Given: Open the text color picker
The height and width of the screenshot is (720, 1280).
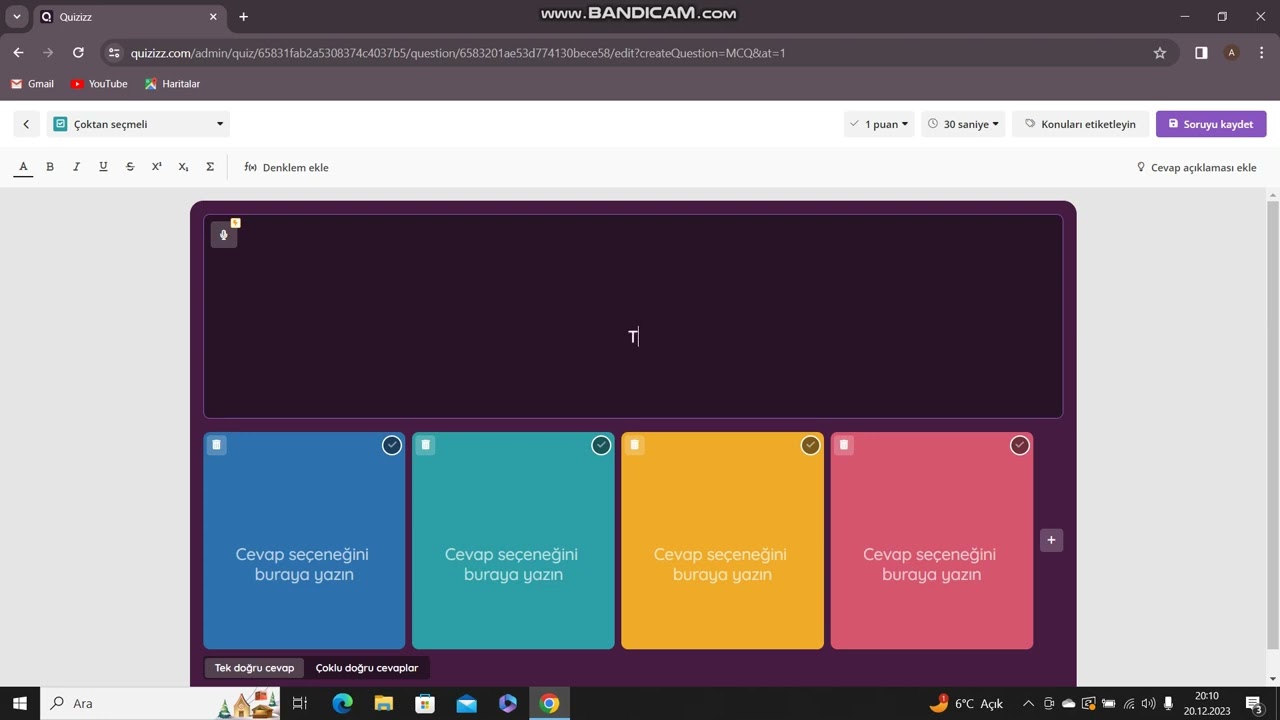Looking at the screenshot, I should 23,167.
